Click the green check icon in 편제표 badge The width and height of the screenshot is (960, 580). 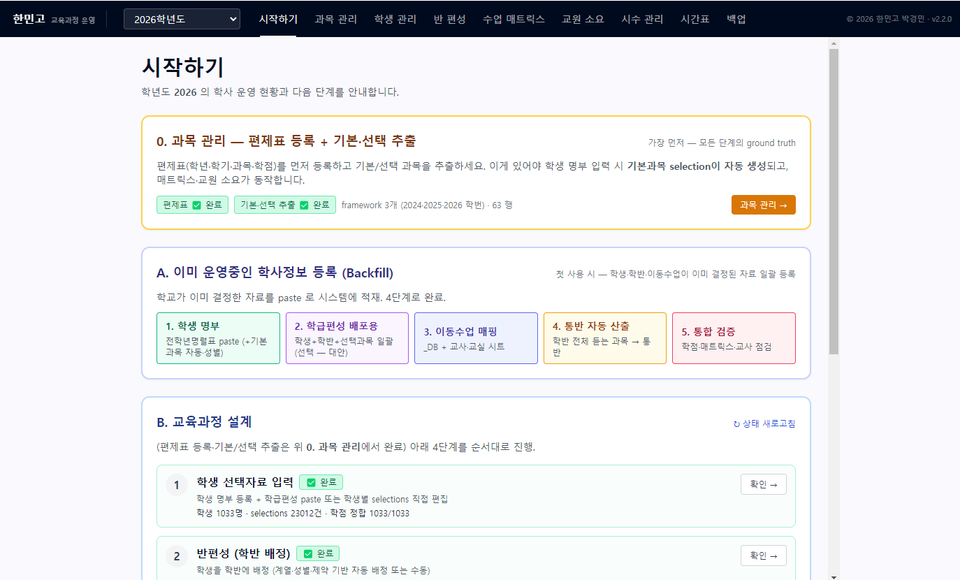pyautogui.click(x=197, y=205)
